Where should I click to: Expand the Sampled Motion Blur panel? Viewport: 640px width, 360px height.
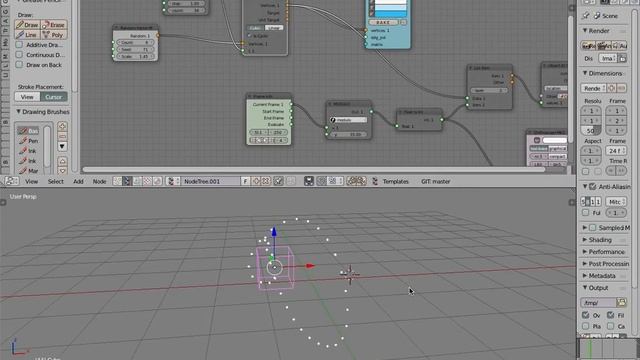coord(585,227)
